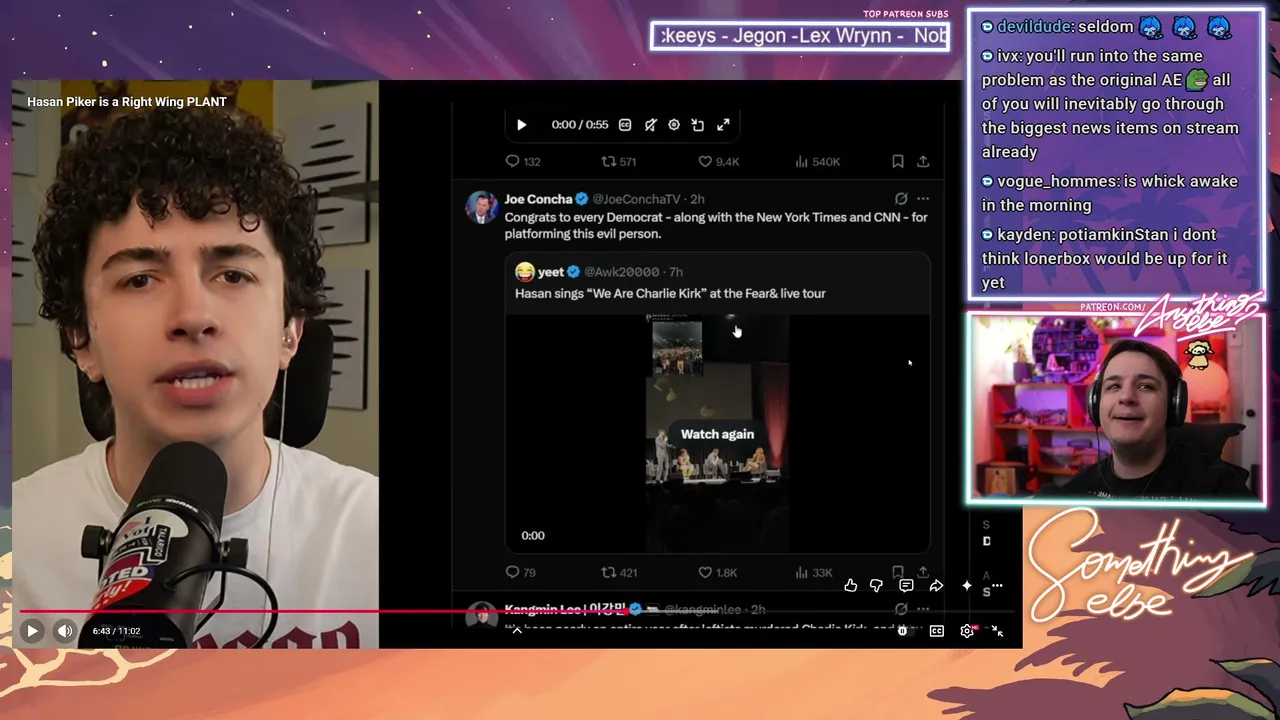Click devildude's chat message 'seldom'
Screen dimensions: 1280x720
pyautogui.click(x=1106, y=27)
